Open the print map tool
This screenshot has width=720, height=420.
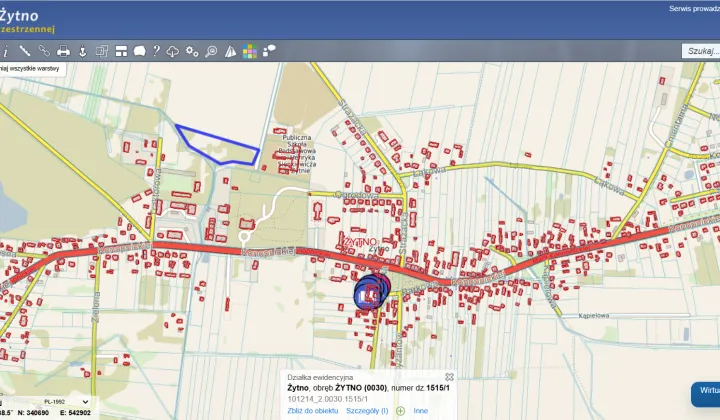pos(63,51)
